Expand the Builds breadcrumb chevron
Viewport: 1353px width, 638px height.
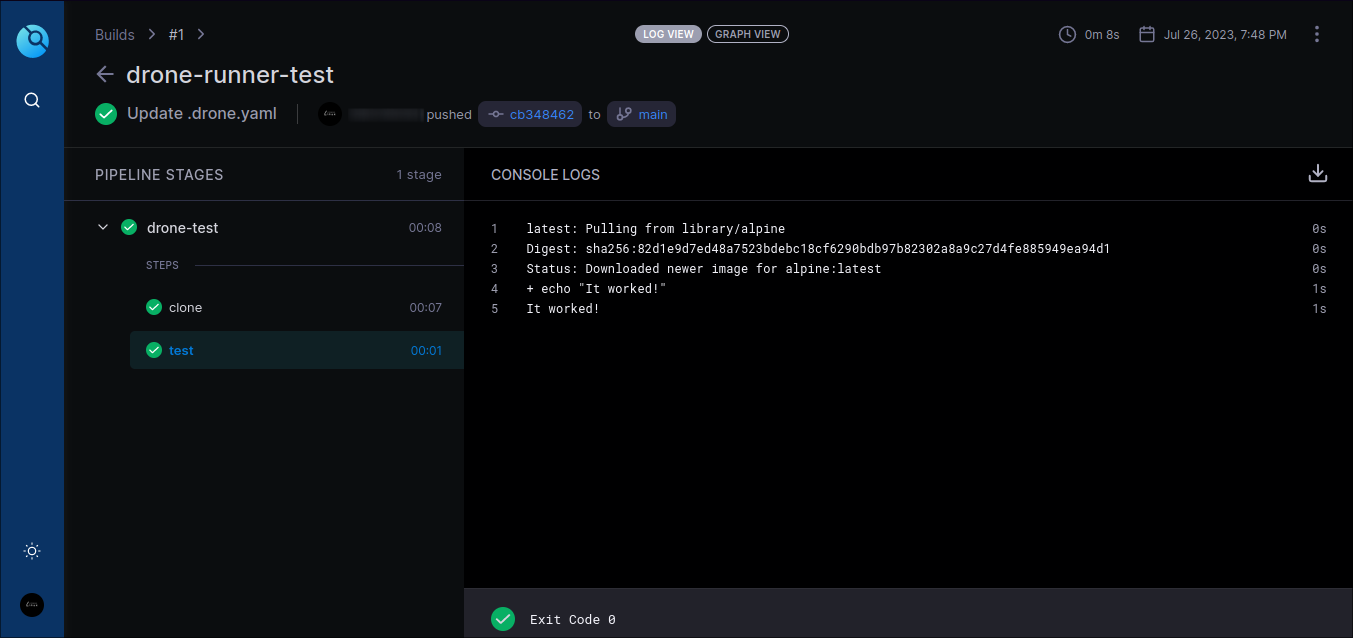click(151, 34)
